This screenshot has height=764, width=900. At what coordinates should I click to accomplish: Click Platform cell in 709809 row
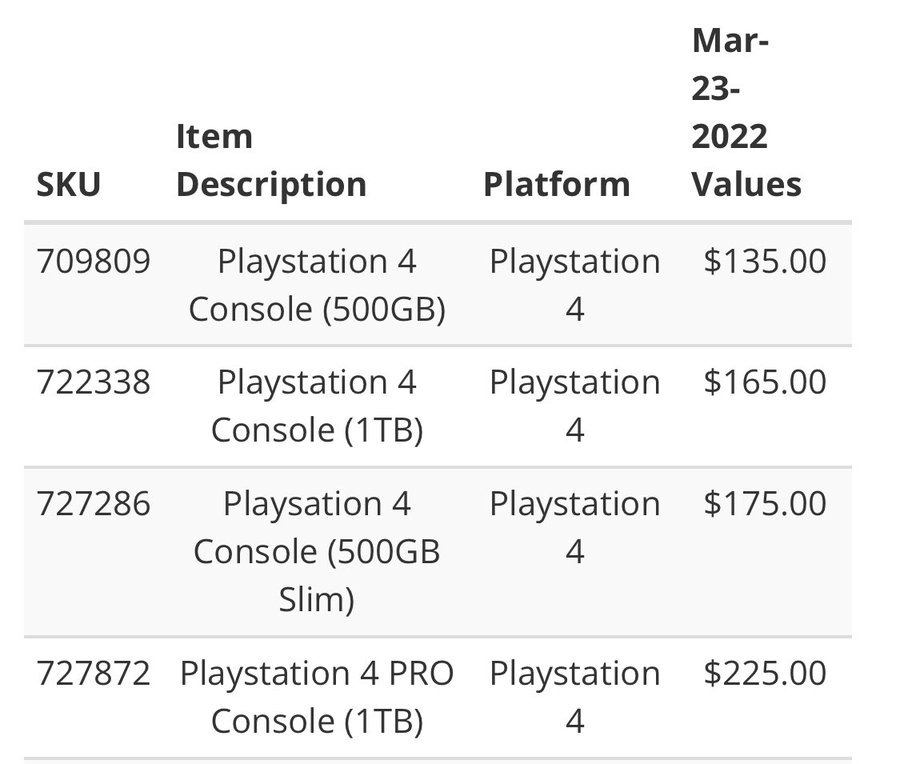575,285
